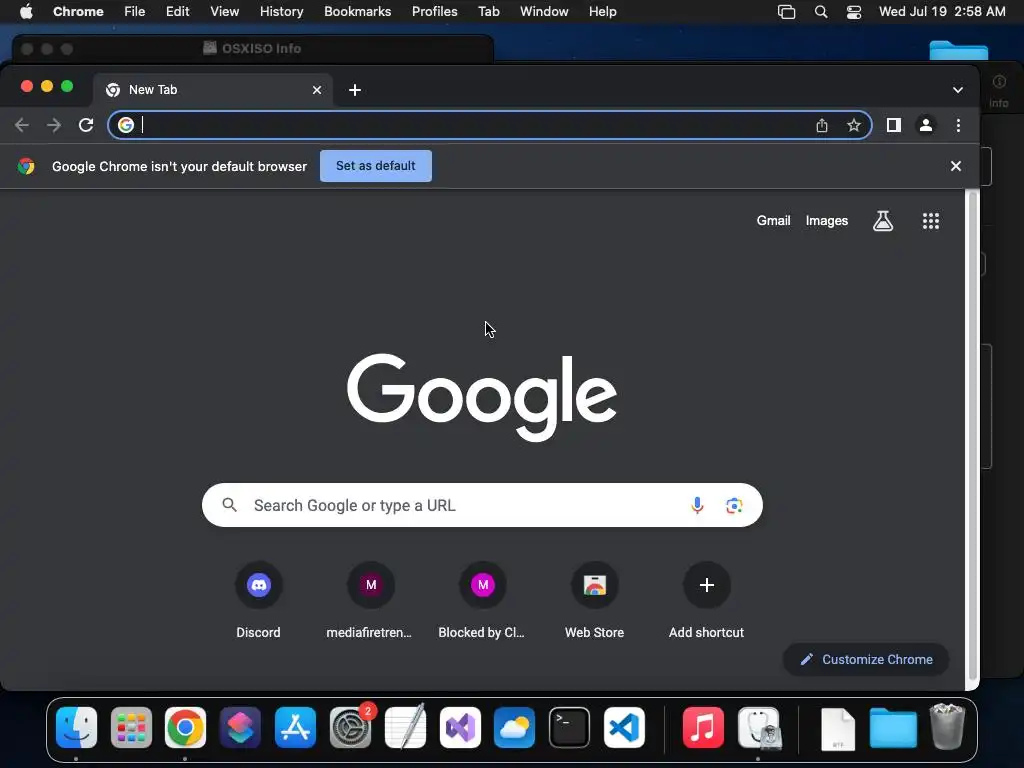
Task: Open the Bookmarks menu
Action: (358, 12)
